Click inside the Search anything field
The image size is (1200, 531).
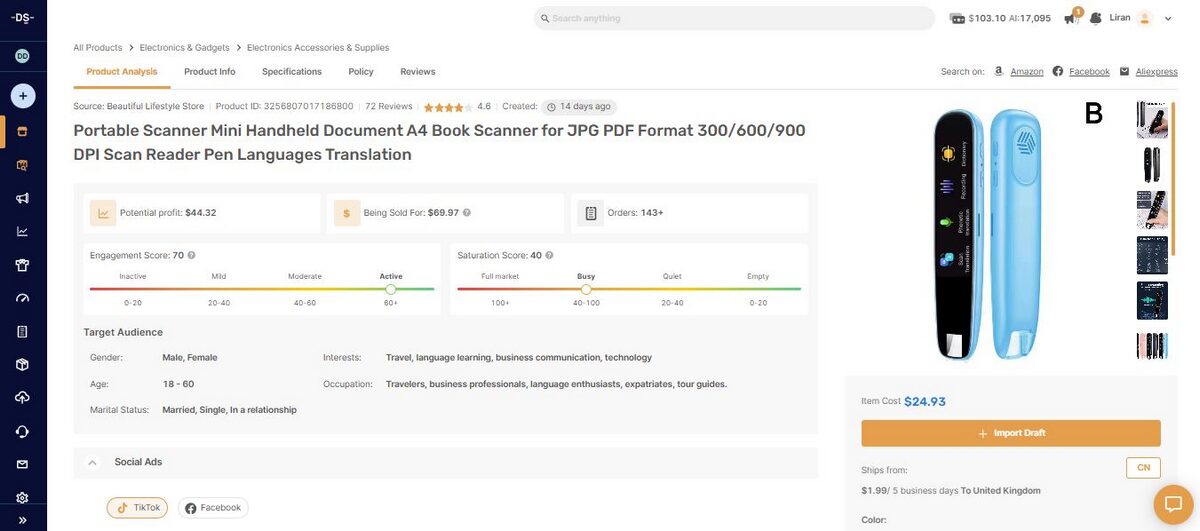734,18
